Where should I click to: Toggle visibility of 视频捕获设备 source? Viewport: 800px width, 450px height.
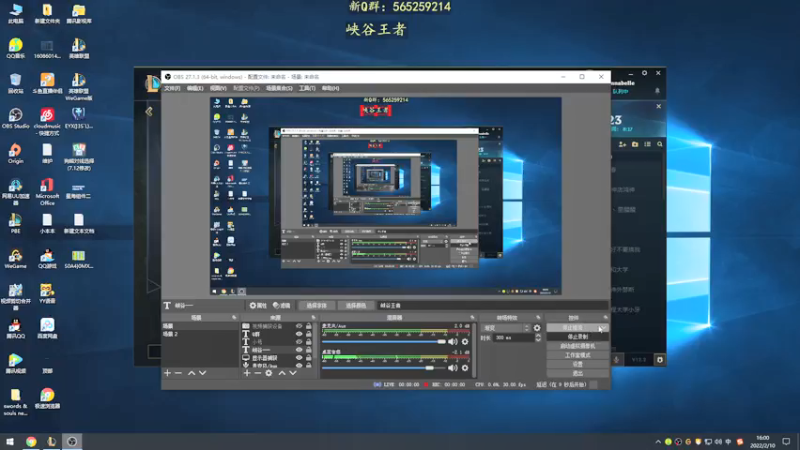pyautogui.click(x=299, y=326)
